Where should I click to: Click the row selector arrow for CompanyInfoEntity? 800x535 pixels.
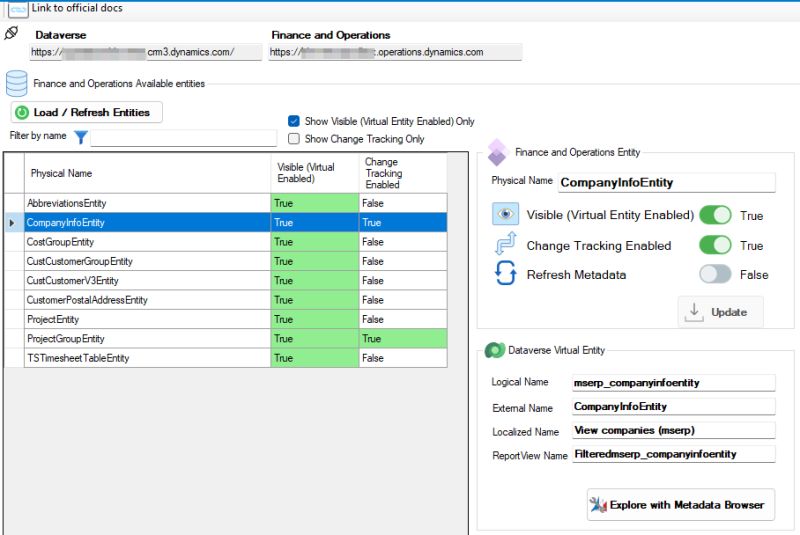point(13,223)
